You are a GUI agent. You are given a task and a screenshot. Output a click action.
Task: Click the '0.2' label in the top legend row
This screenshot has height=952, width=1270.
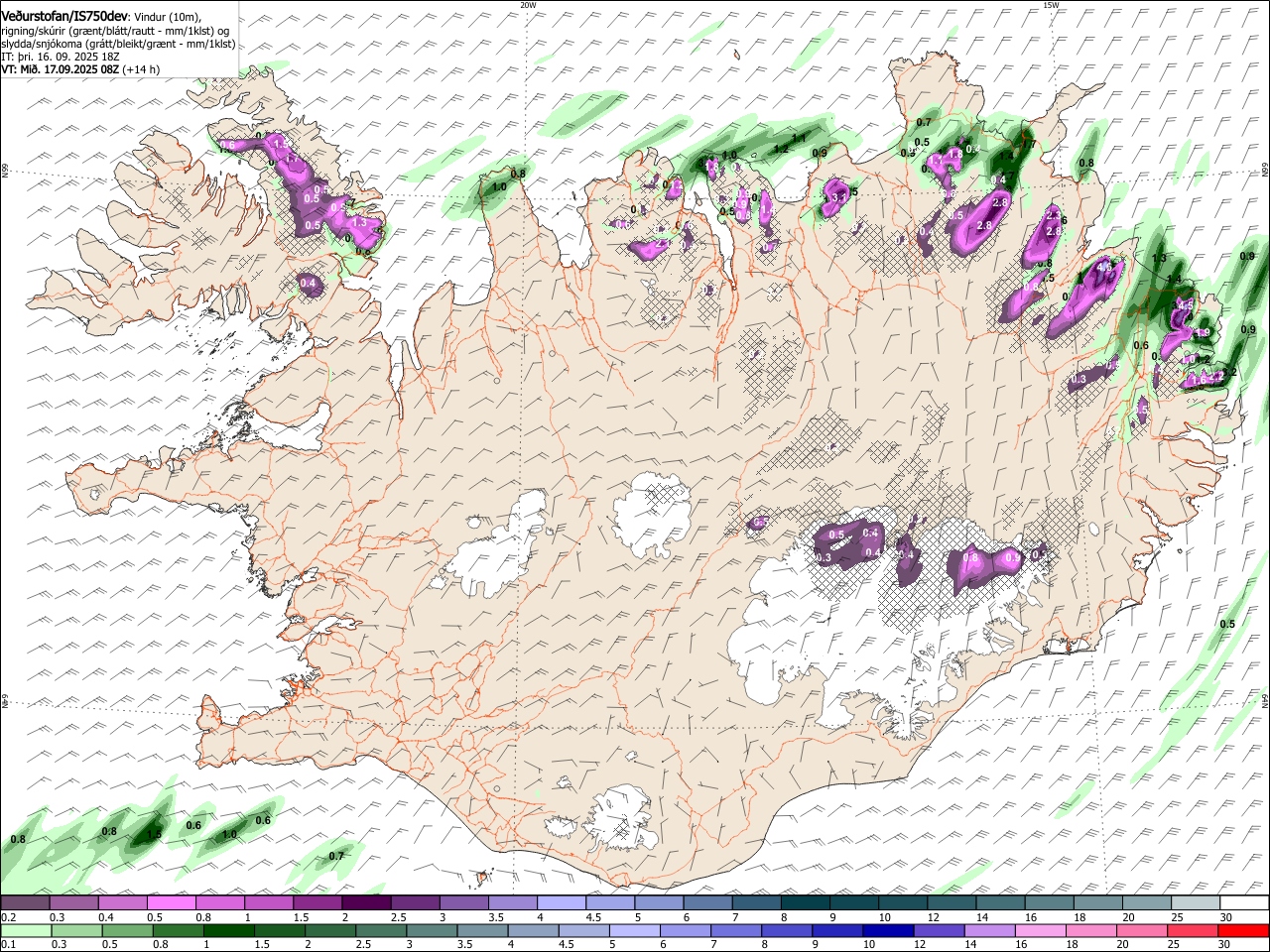(x=8, y=917)
